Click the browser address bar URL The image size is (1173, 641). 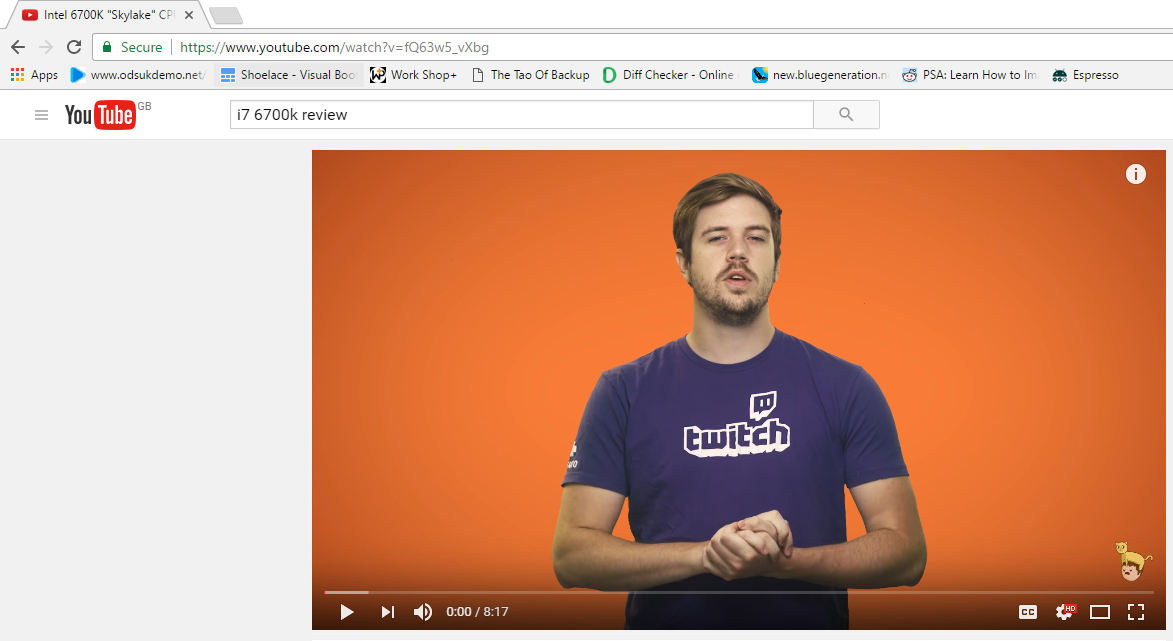(x=334, y=47)
